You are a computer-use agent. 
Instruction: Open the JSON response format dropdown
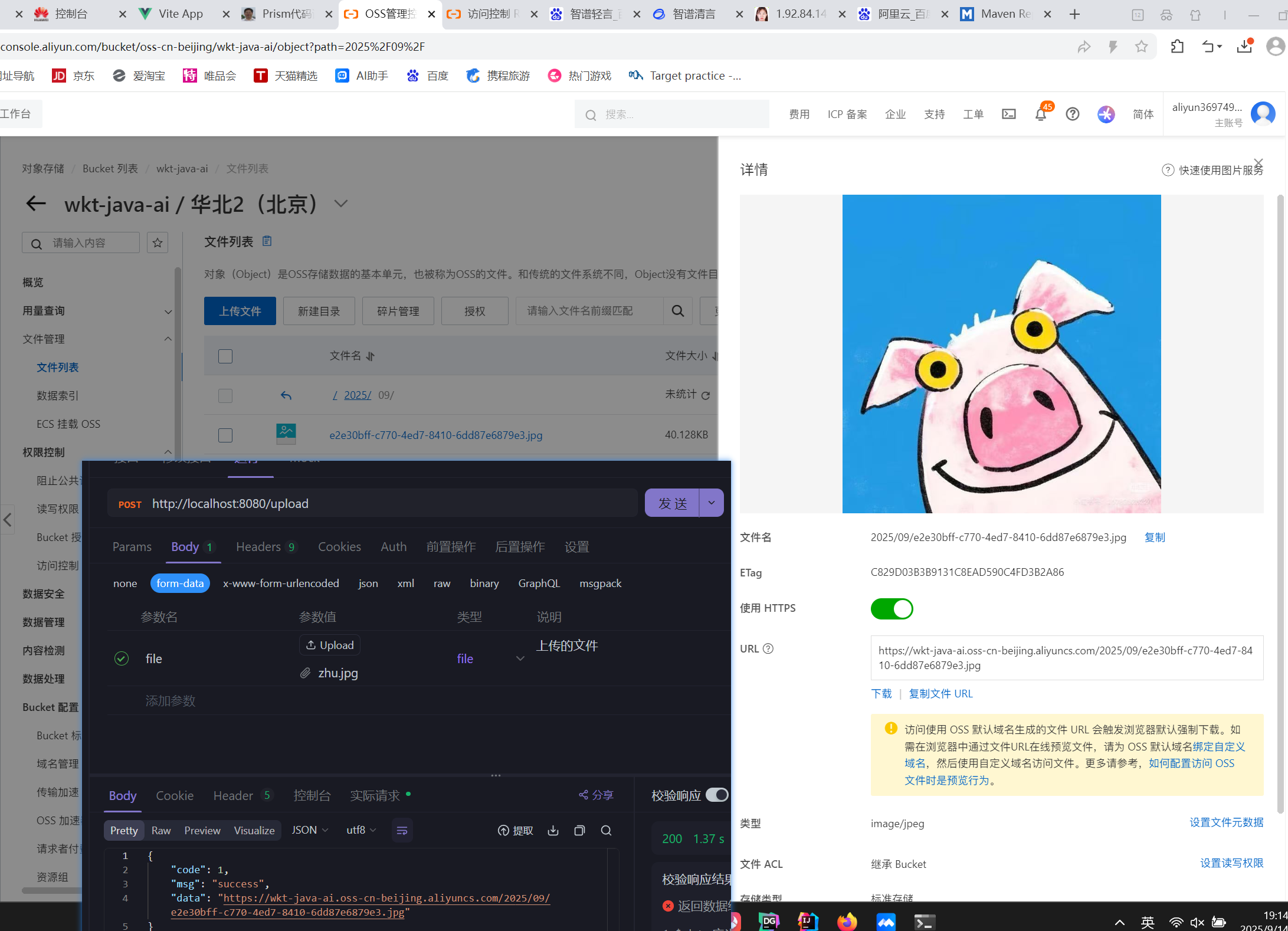click(x=310, y=830)
